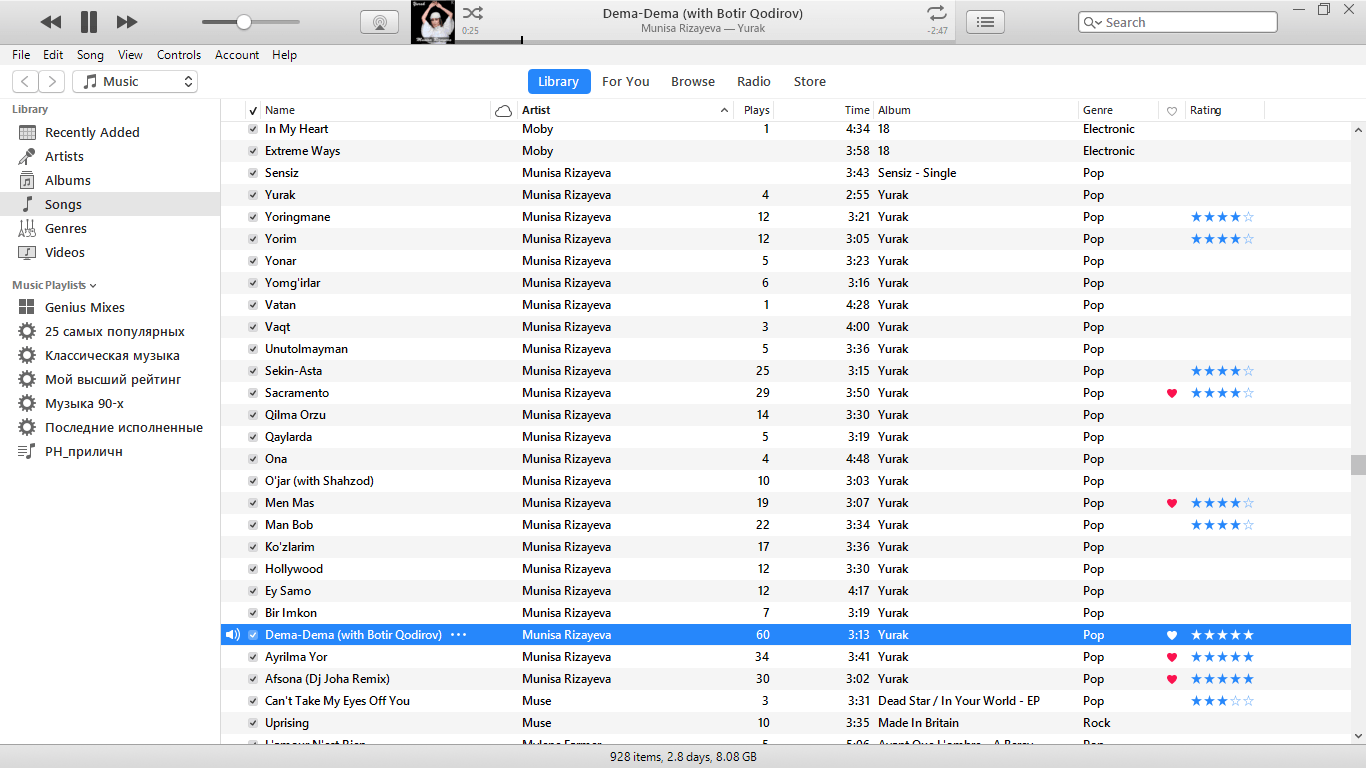Uncheck the Sensiz song checkbox
This screenshot has height=768, width=1366.
point(253,173)
